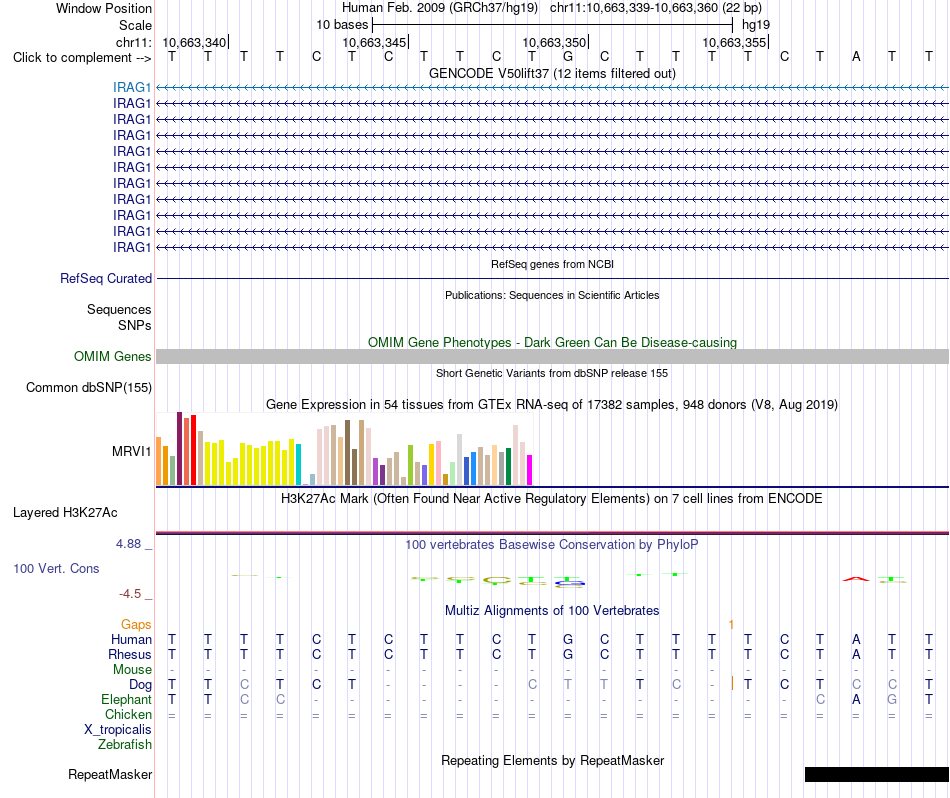950x798 pixels.
Task: Click the Window Position track label
Action: click(x=104, y=8)
